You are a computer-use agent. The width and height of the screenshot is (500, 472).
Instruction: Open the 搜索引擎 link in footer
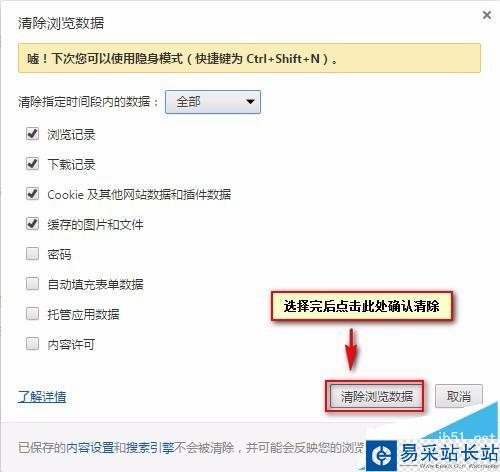[x=150, y=448]
